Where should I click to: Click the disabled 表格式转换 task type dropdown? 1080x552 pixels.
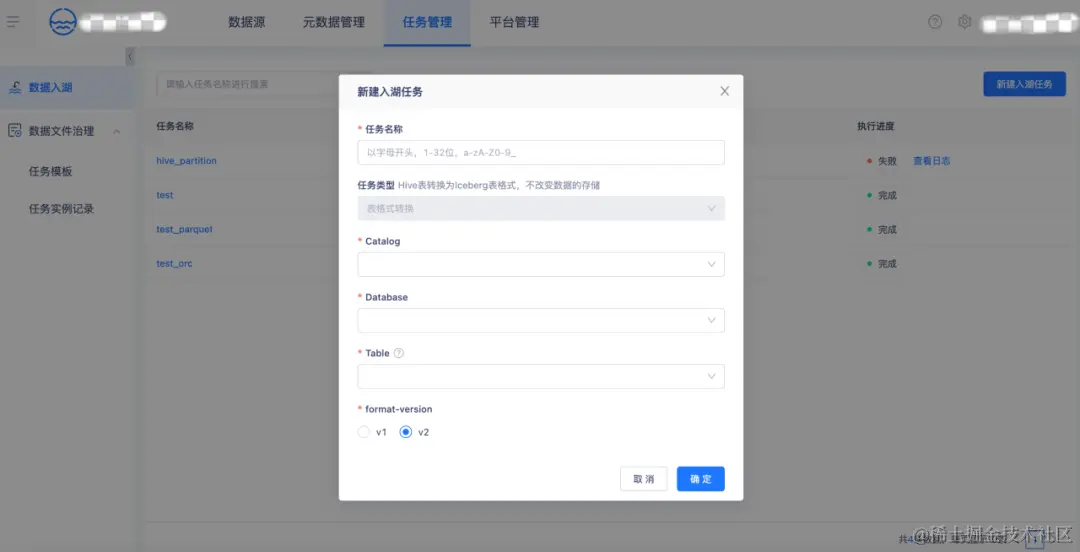pyautogui.click(x=541, y=208)
